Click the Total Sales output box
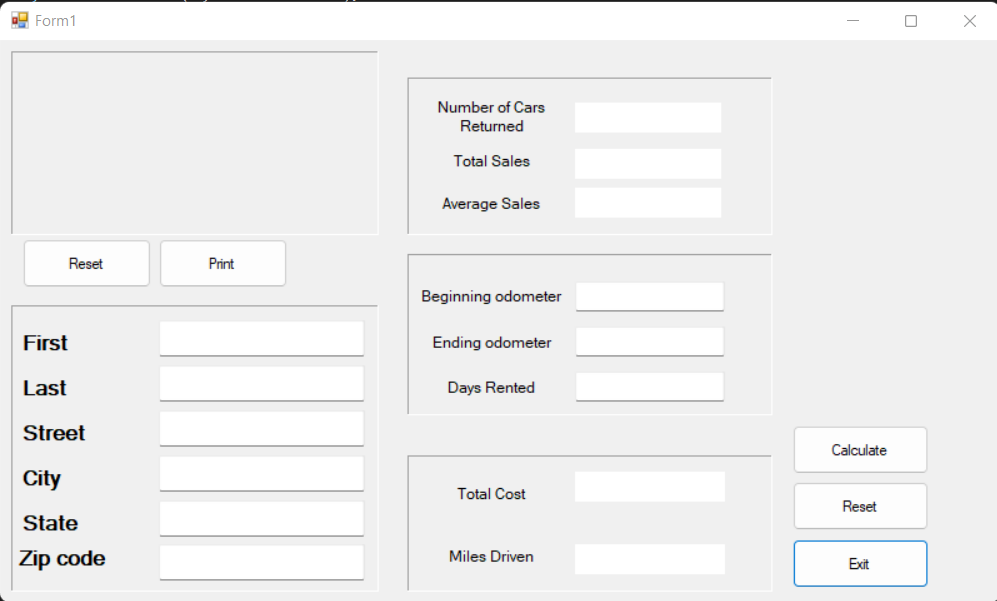The width and height of the screenshot is (997, 601). click(x=647, y=163)
